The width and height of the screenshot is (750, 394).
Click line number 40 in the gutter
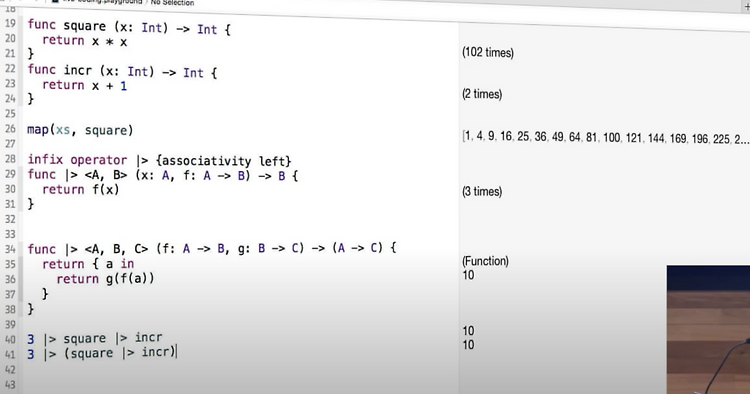tap(10, 339)
